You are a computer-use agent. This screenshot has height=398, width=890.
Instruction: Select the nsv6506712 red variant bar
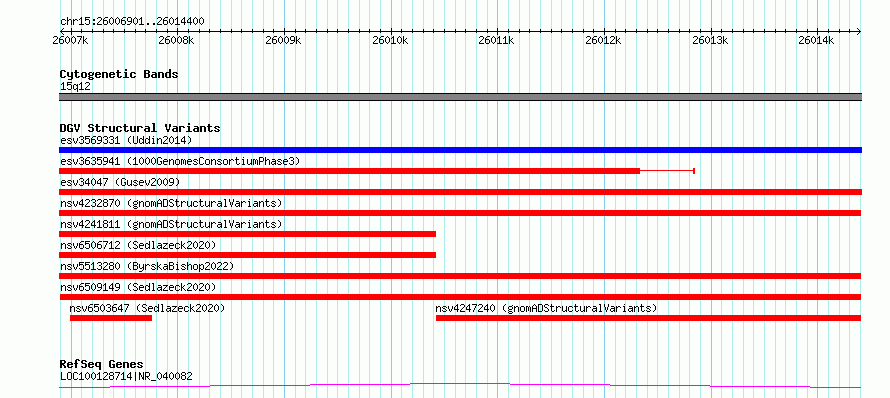[x=247, y=255]
